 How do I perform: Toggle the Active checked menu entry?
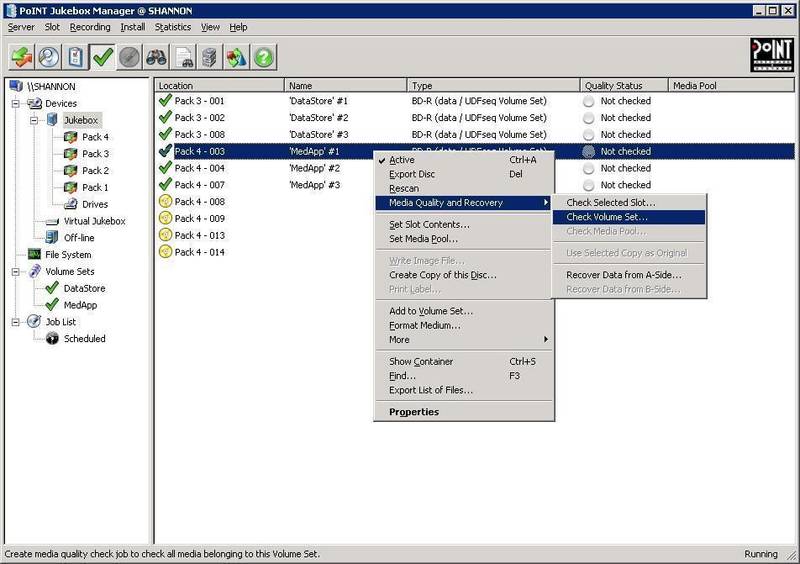463,160
